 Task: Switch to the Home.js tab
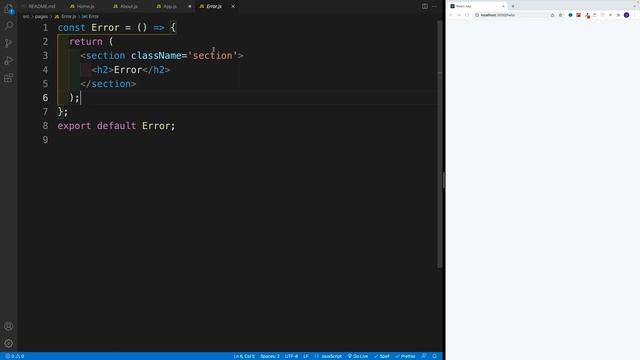point(85,6)
